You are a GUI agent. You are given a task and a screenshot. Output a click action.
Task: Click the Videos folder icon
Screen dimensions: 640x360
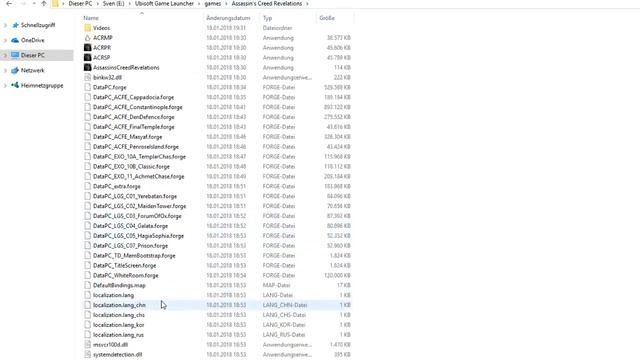pyautogui.click(x=87, y=28)
